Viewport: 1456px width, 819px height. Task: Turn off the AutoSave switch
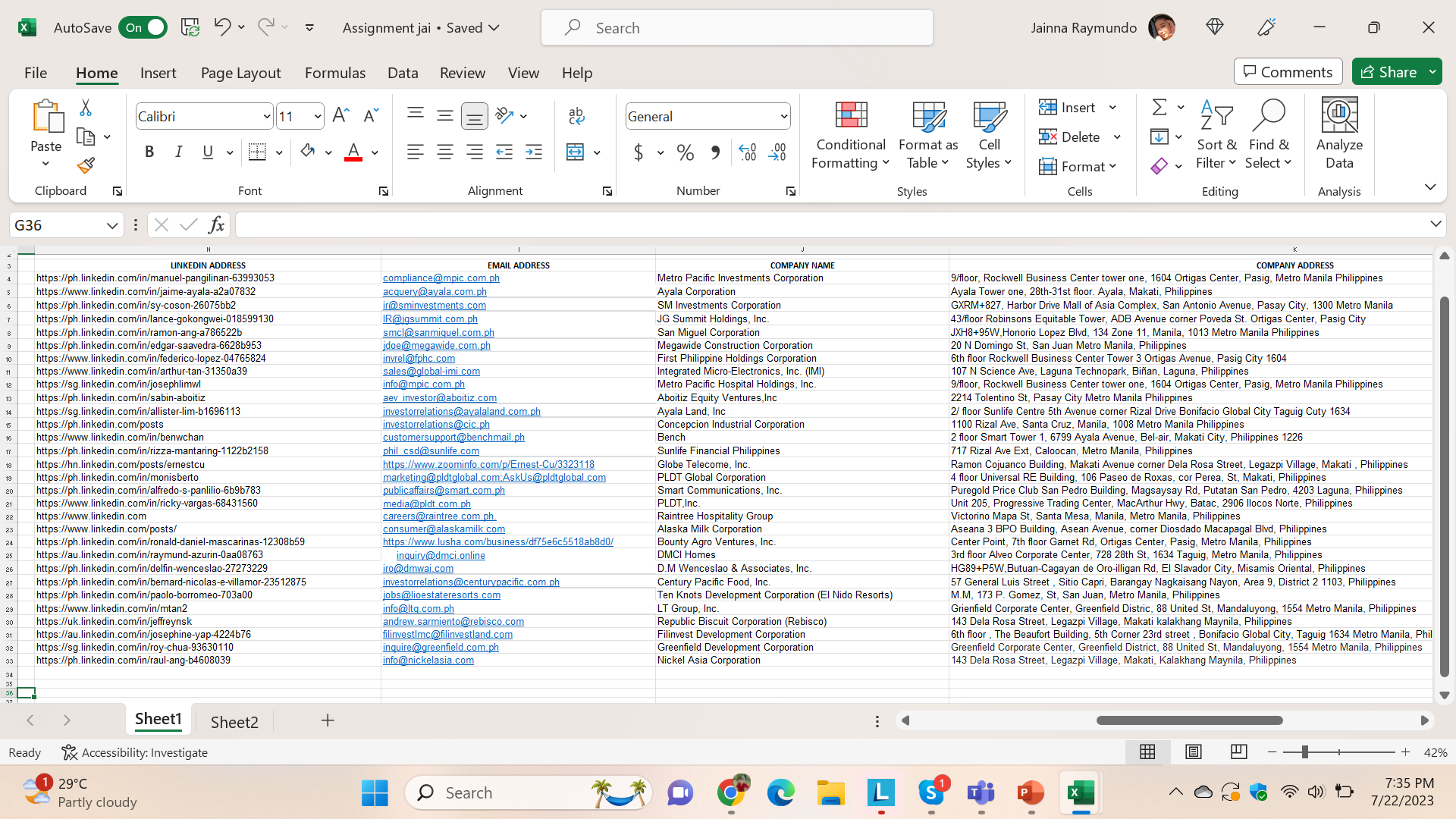click(x=143, y=27)
